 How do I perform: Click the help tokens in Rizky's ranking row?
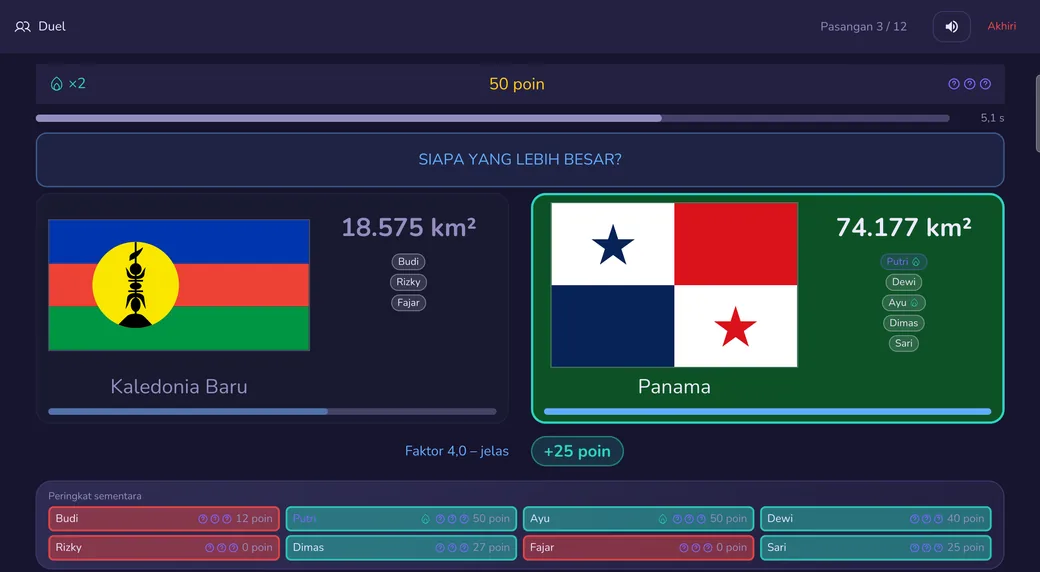click(222, 547)
